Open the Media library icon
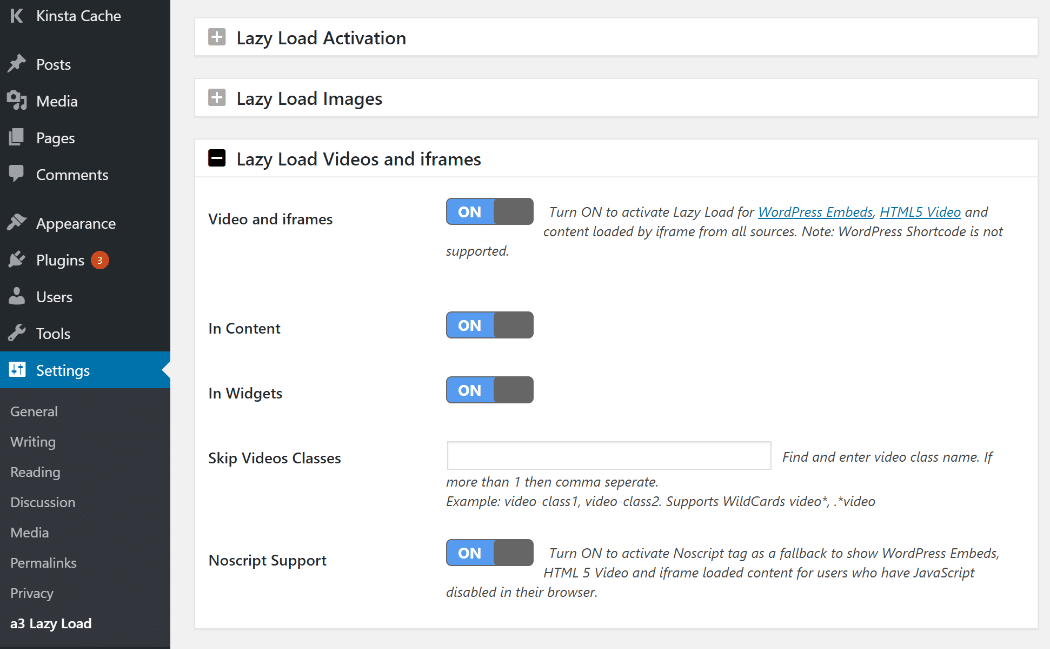Viewport: 1050px width, 649px height. click(19, 100)
